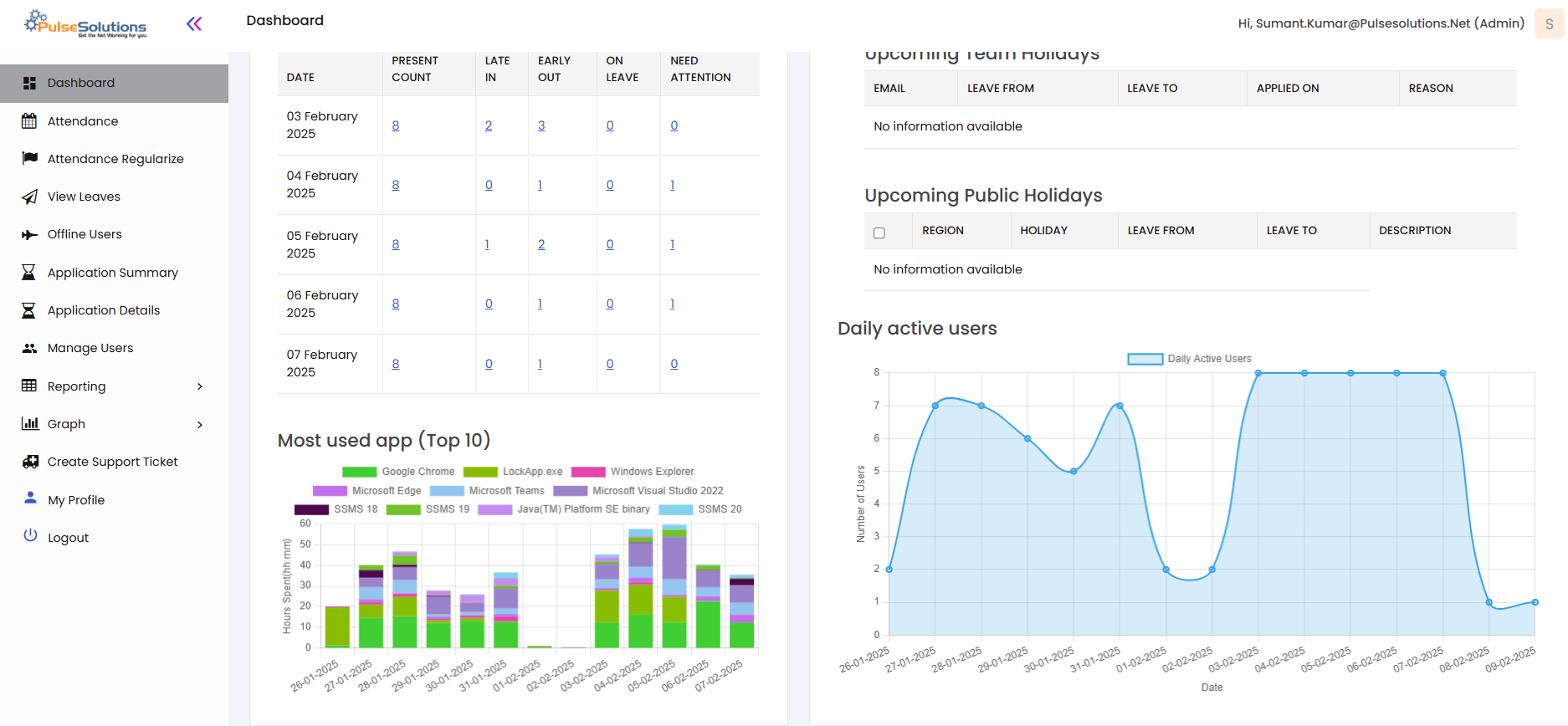Image resolution: width=1568 pixels, height=726 pixels.
Task: Open the user avatar menu 'S'
Action: [x=1548, y=23]
